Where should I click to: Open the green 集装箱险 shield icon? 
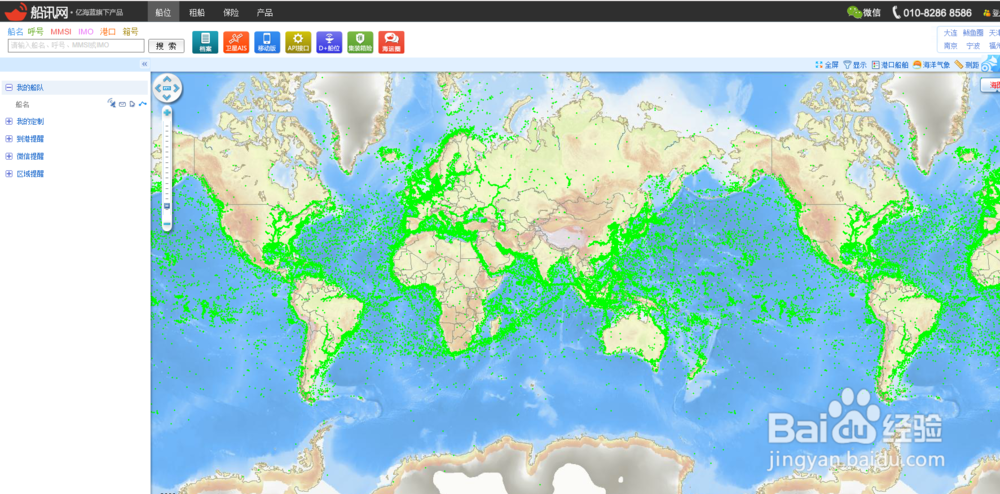tap(360, 42)
